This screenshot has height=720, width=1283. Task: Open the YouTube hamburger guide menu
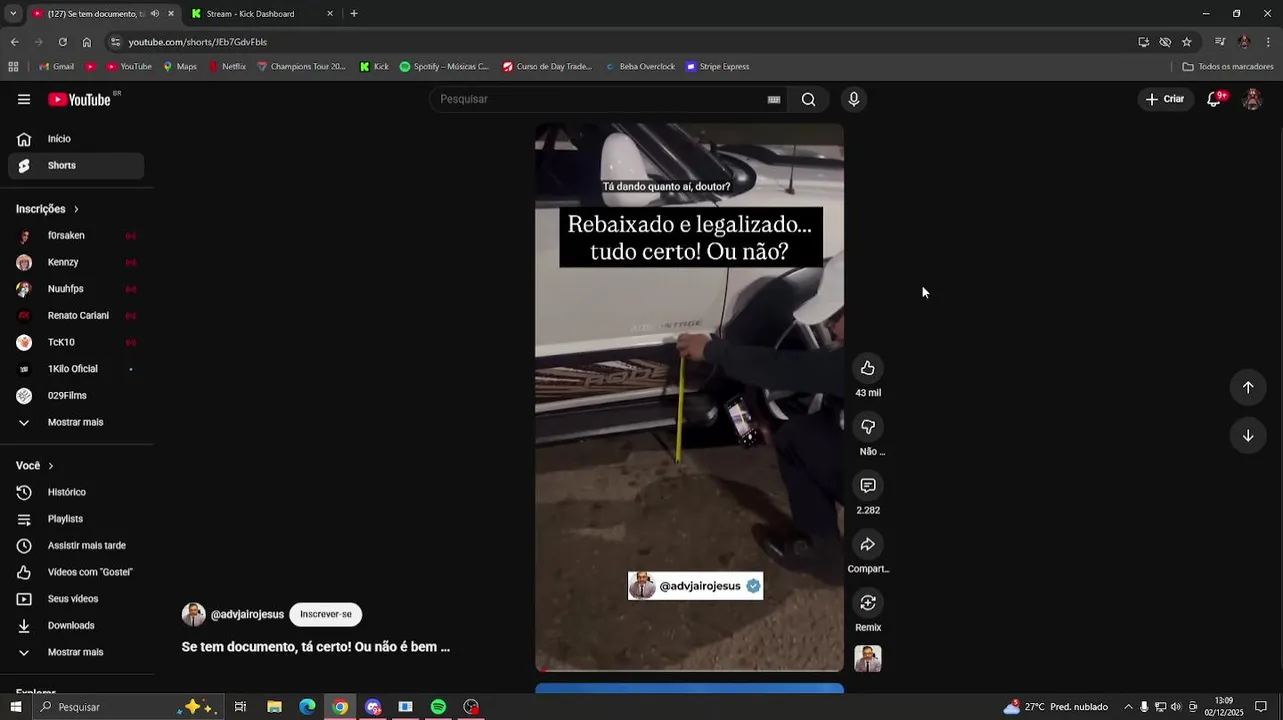(24, 99)
